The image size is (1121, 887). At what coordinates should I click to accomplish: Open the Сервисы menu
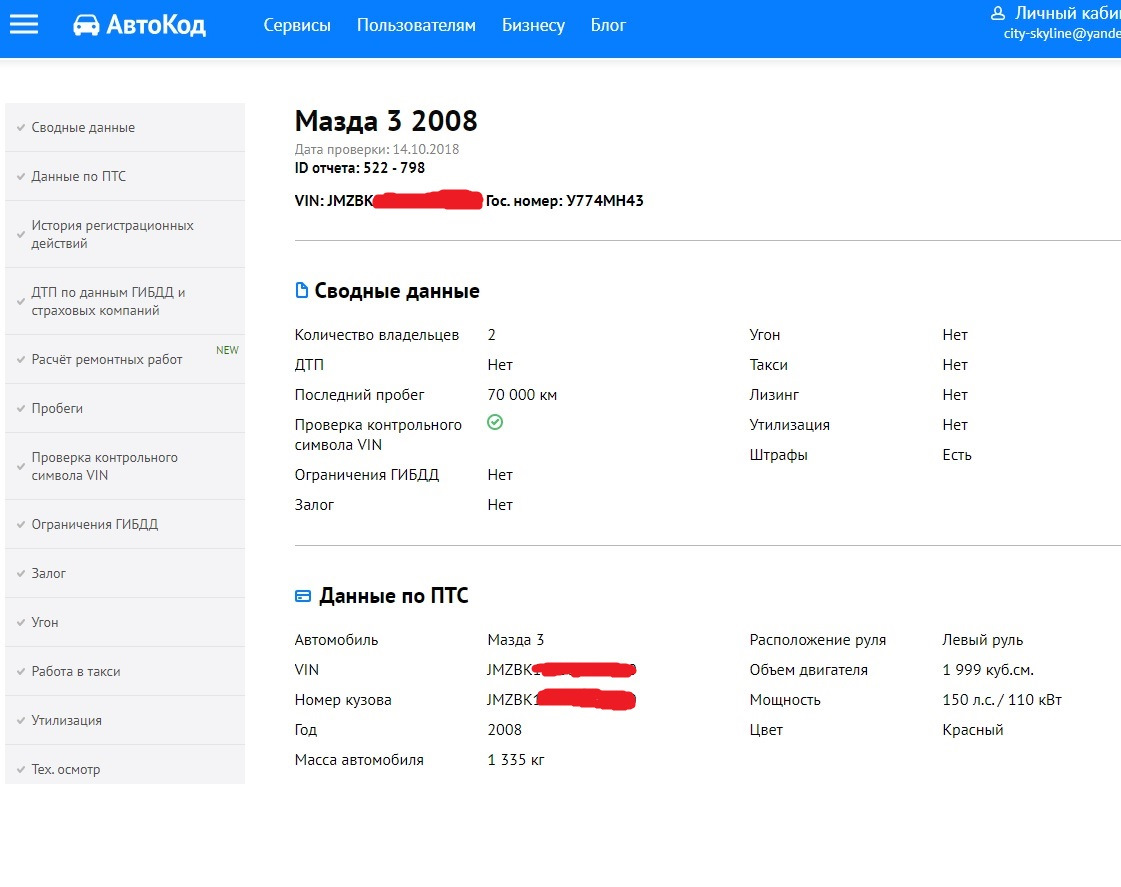pos(297,25)
